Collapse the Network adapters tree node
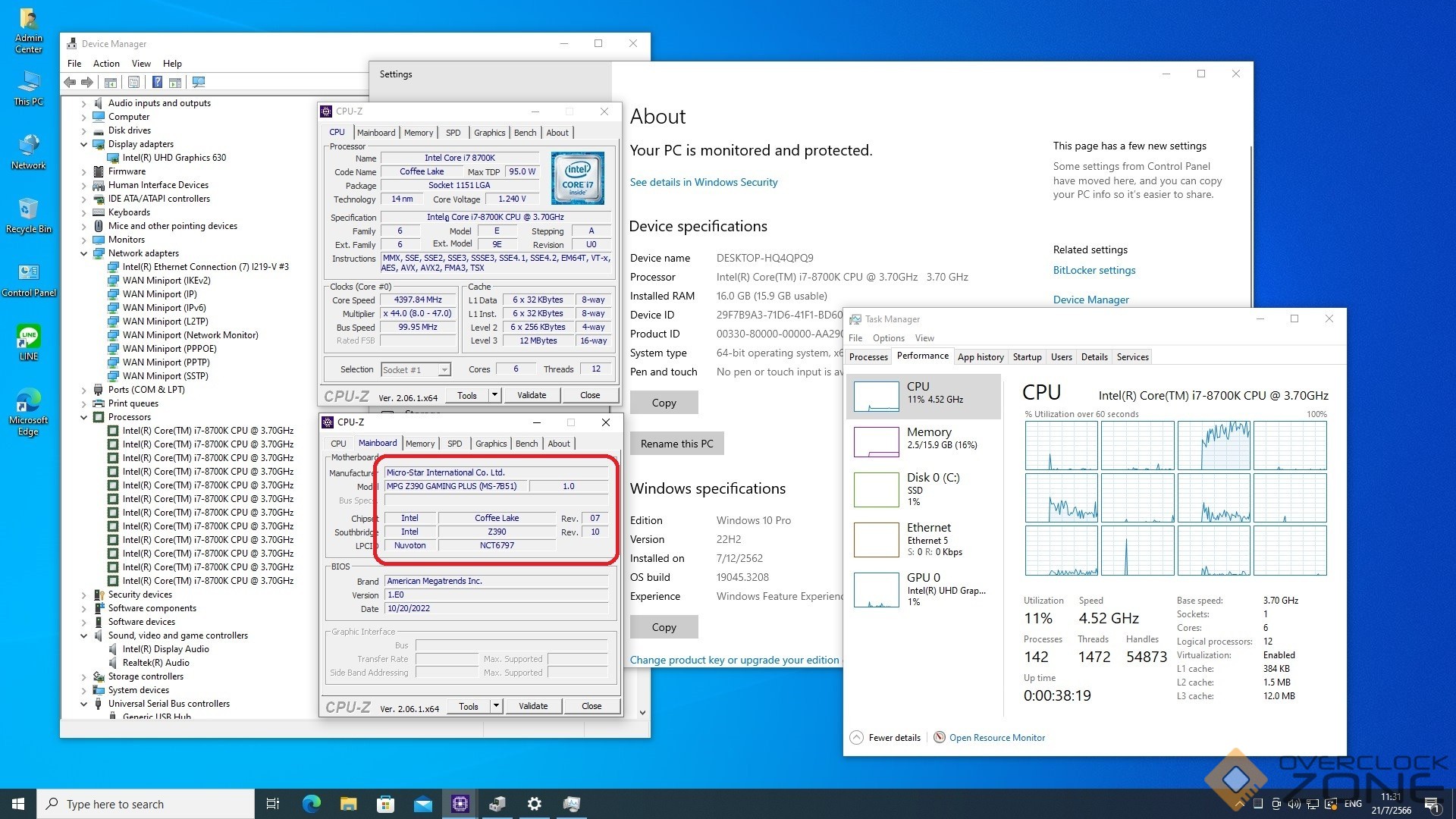 84,253
